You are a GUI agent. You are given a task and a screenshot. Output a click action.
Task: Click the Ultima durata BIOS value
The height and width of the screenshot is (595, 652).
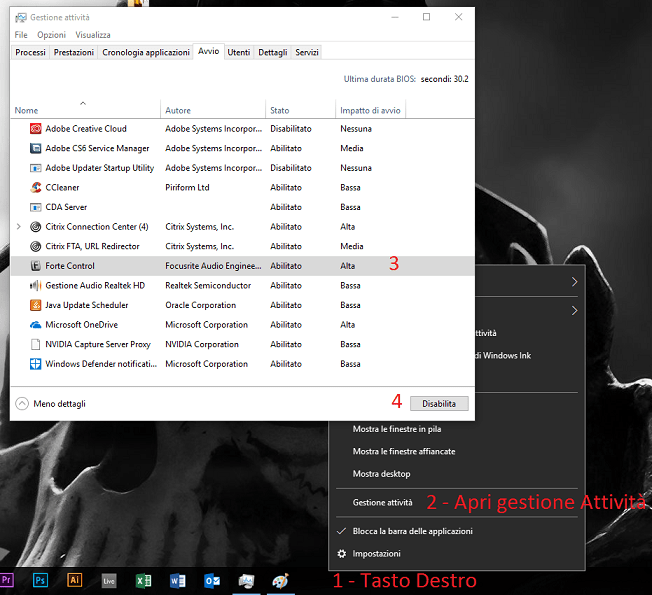coord(445,79)
